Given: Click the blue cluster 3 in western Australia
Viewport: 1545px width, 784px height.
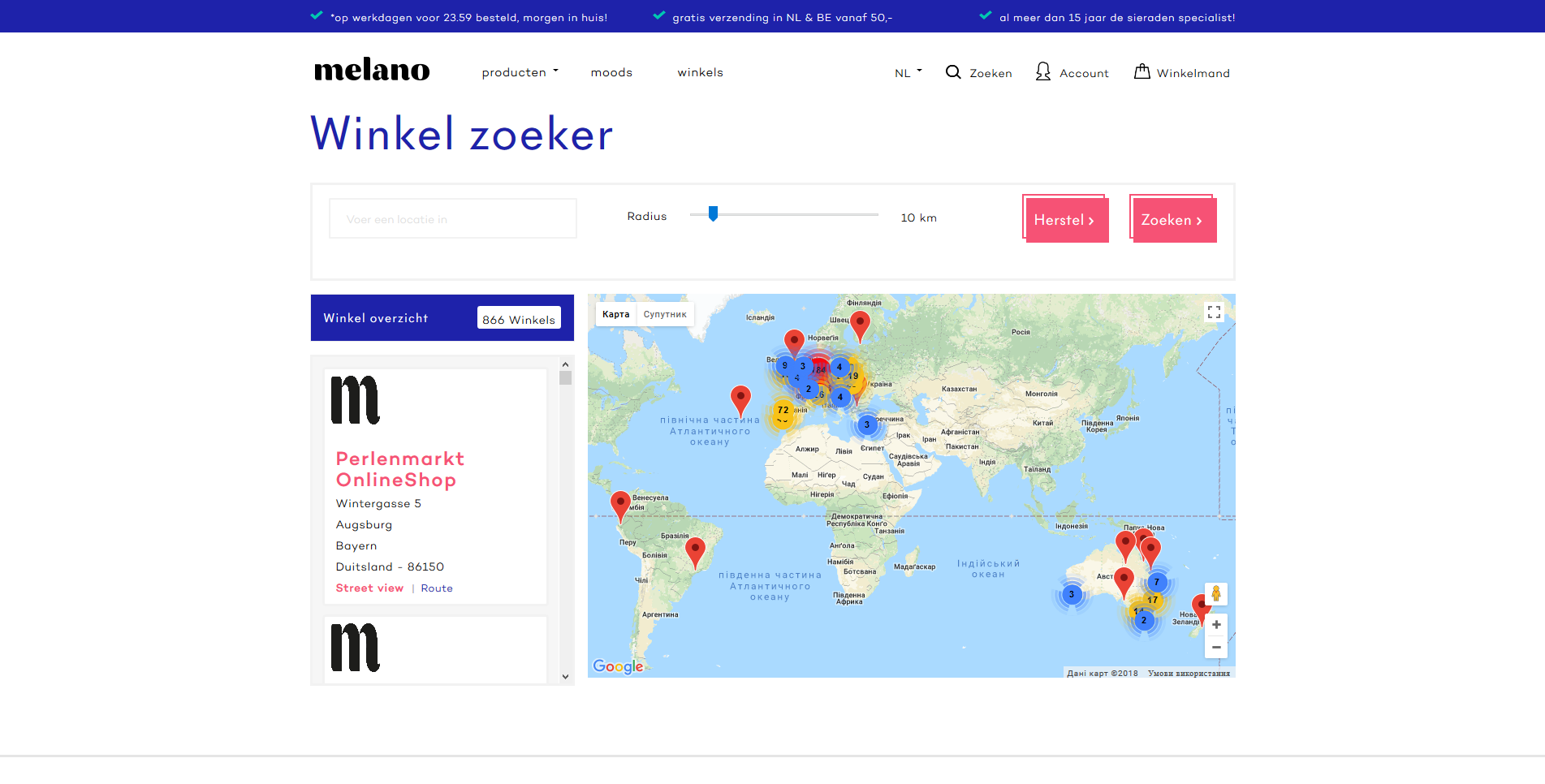Looking at the screenshot, I should (x=1072, y=594).
